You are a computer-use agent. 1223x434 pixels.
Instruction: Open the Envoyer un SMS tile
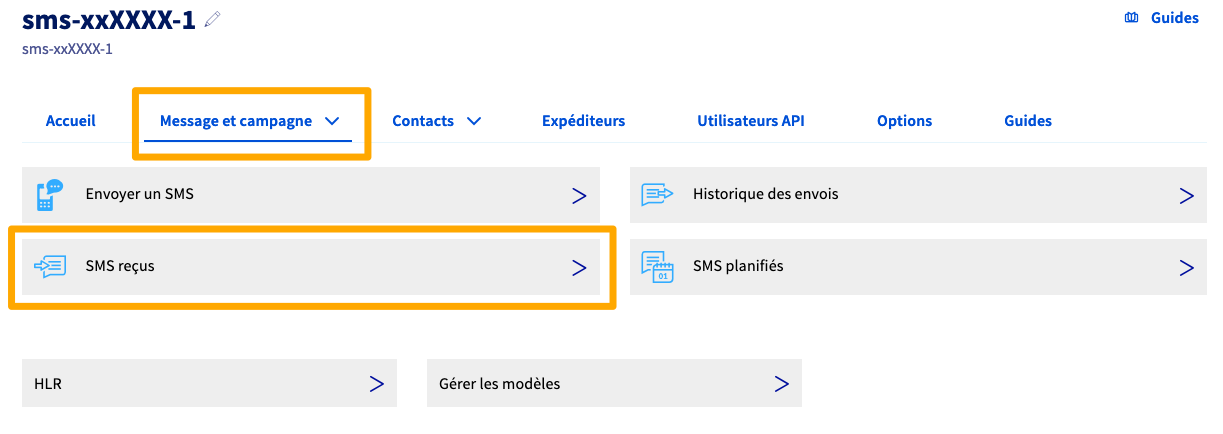(310, 195)
